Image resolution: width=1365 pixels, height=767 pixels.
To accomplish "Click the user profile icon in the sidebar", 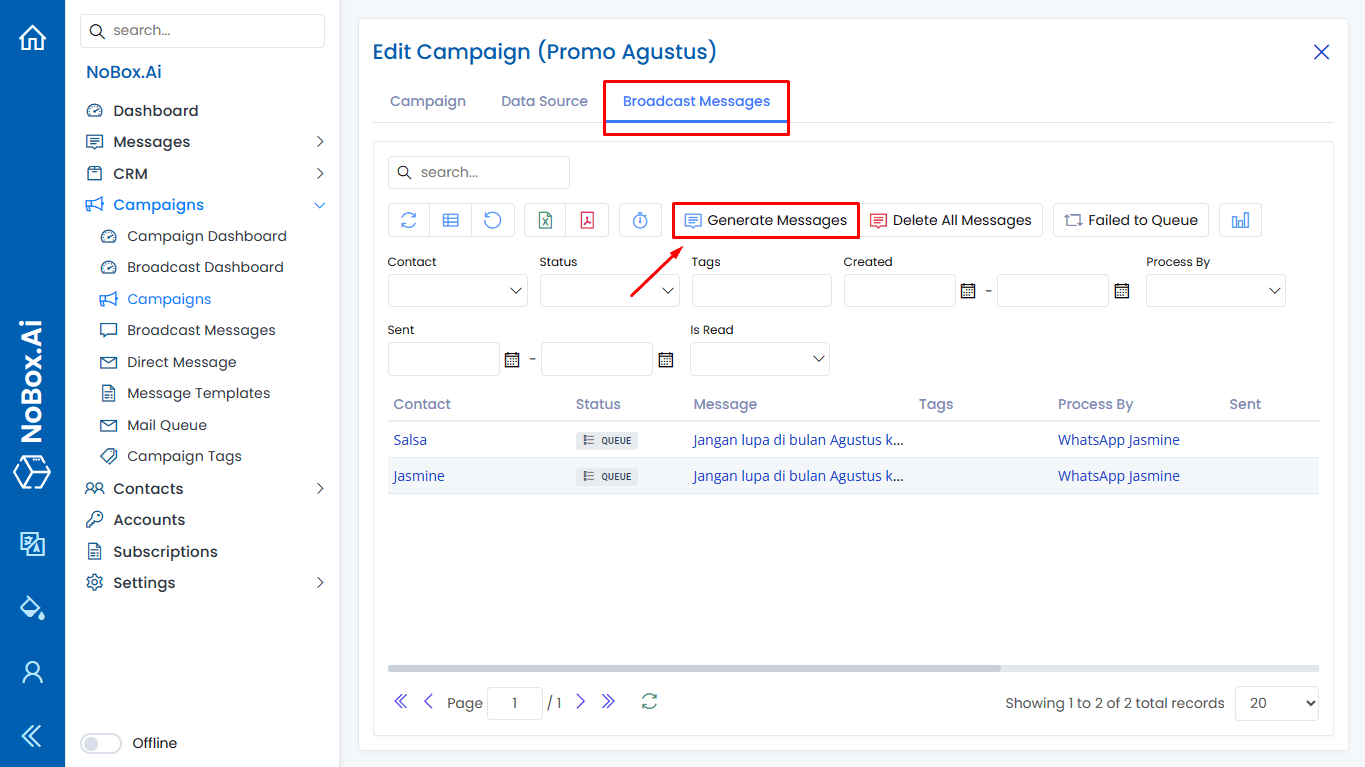I will (x=32, y=672).
